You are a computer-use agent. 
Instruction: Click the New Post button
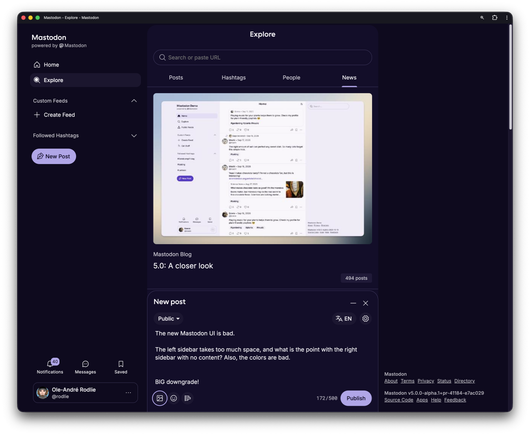coord(54,156)
